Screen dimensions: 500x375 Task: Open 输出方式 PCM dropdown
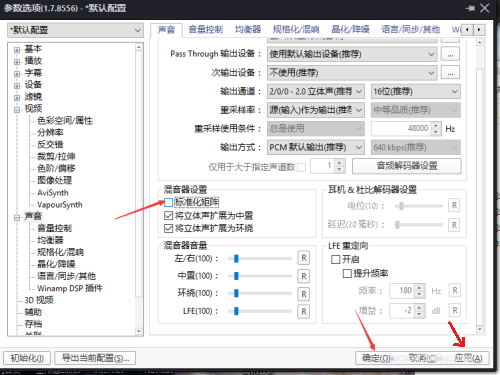[x=316, y=147]
